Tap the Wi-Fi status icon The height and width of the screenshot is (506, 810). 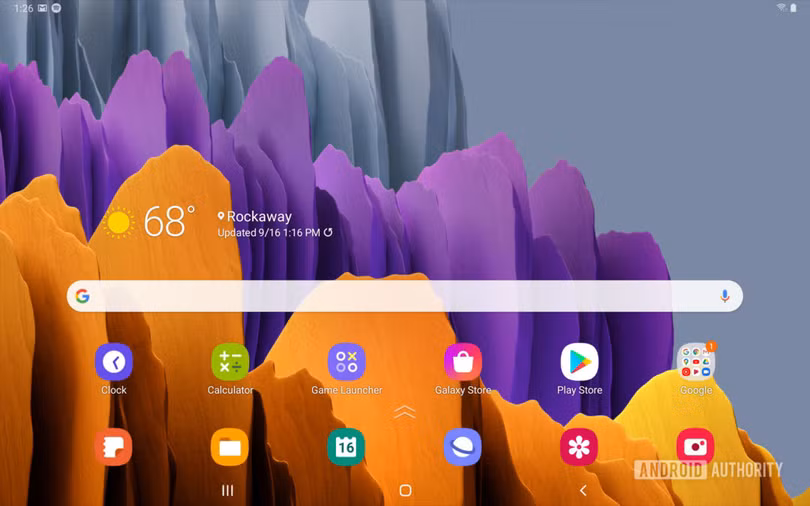click(782, 7)
